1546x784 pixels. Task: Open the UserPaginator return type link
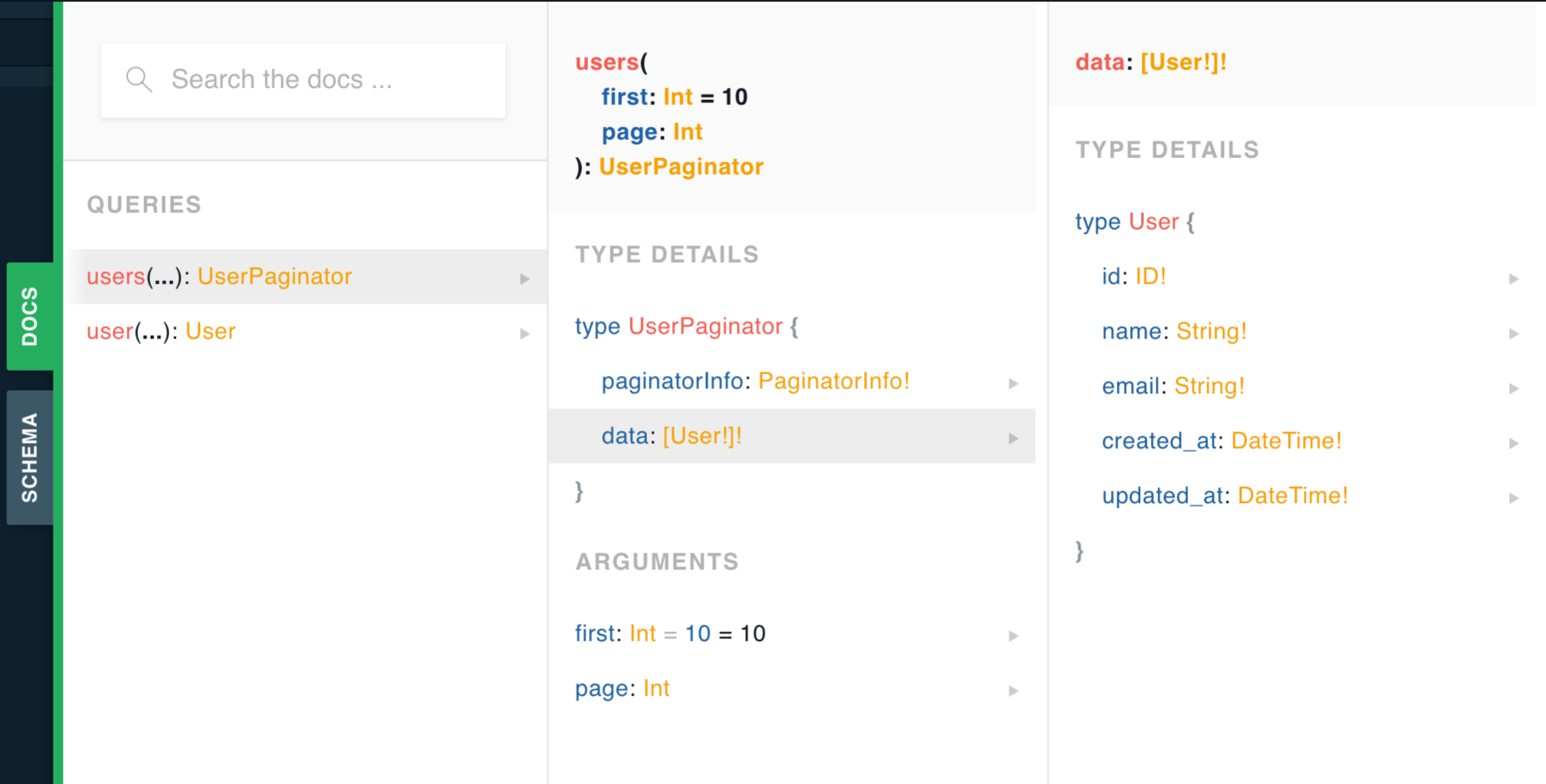(x=681, y=166)
